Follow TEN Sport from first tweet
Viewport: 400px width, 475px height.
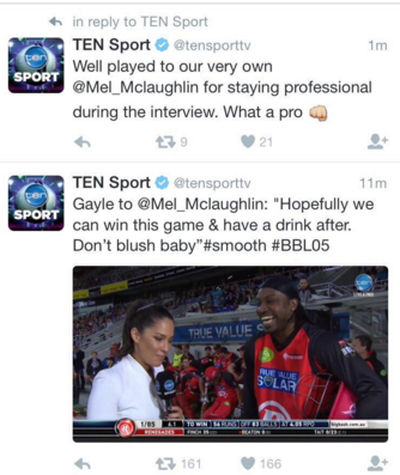(x=377, y=141)
